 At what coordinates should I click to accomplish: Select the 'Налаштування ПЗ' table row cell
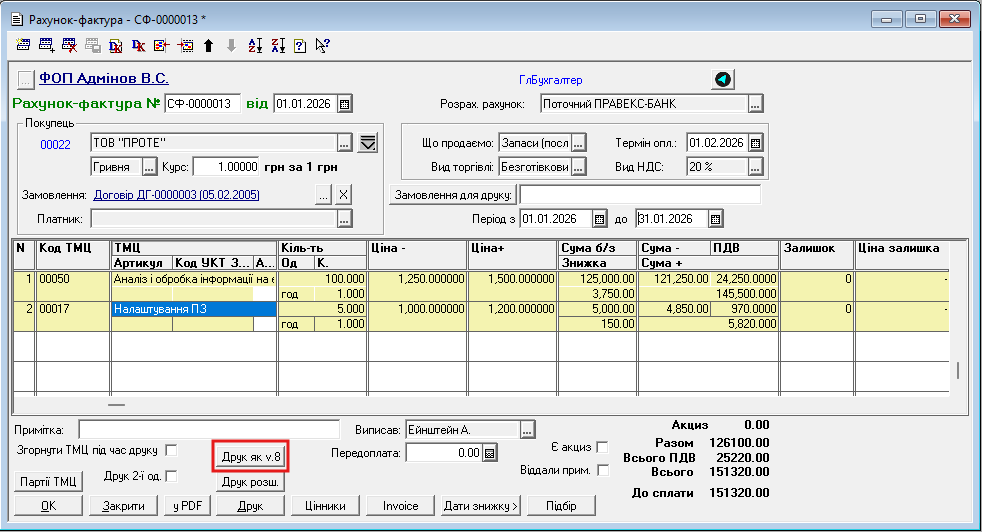(x=180, y=310)
